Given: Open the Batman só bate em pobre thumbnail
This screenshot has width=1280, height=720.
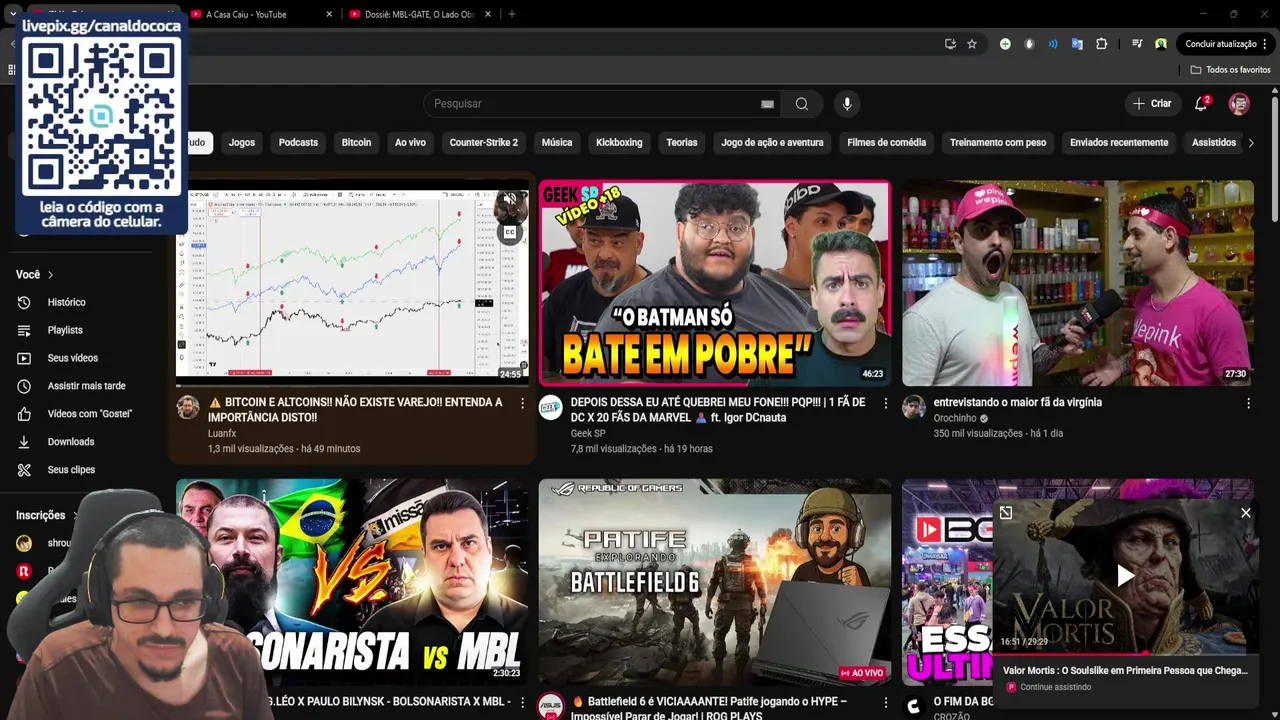Looking at the screenshot, I should 715,283.
